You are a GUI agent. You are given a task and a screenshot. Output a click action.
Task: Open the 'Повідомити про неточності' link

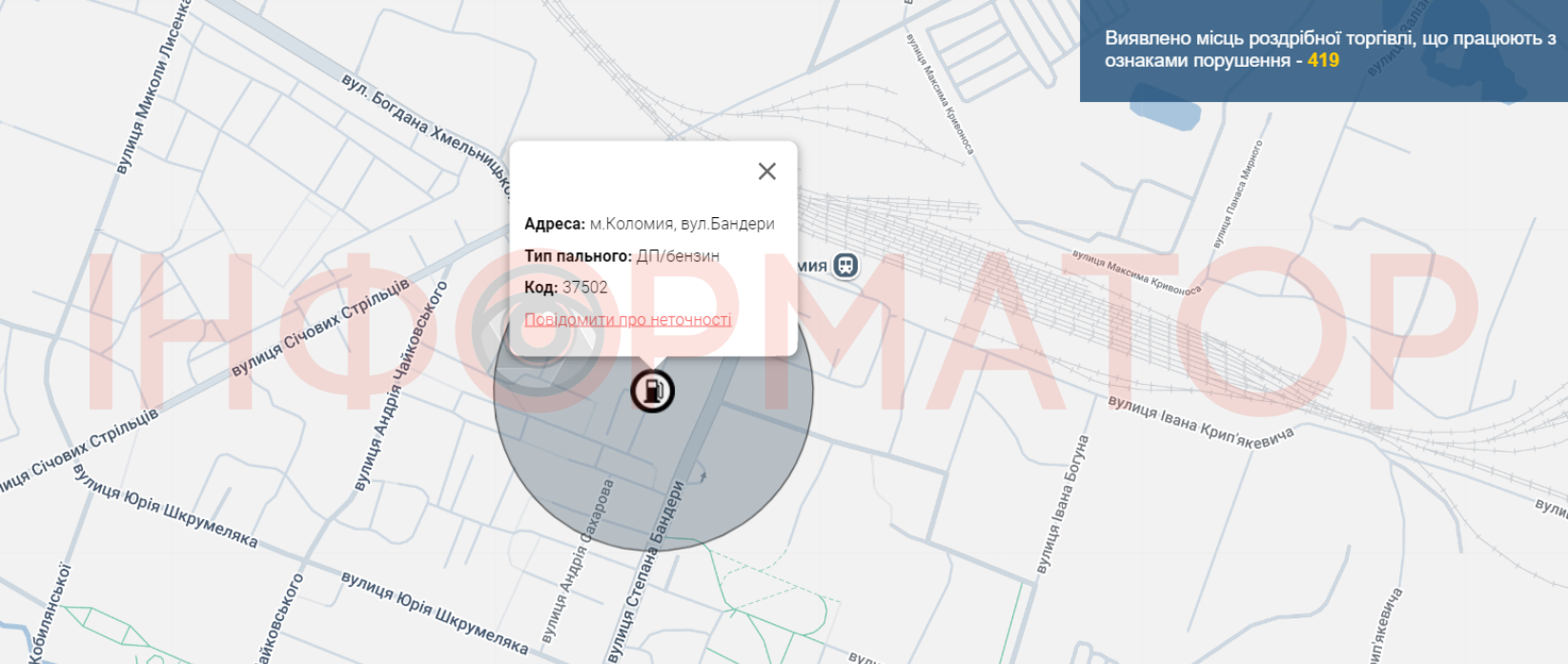(x=627, y=320)
